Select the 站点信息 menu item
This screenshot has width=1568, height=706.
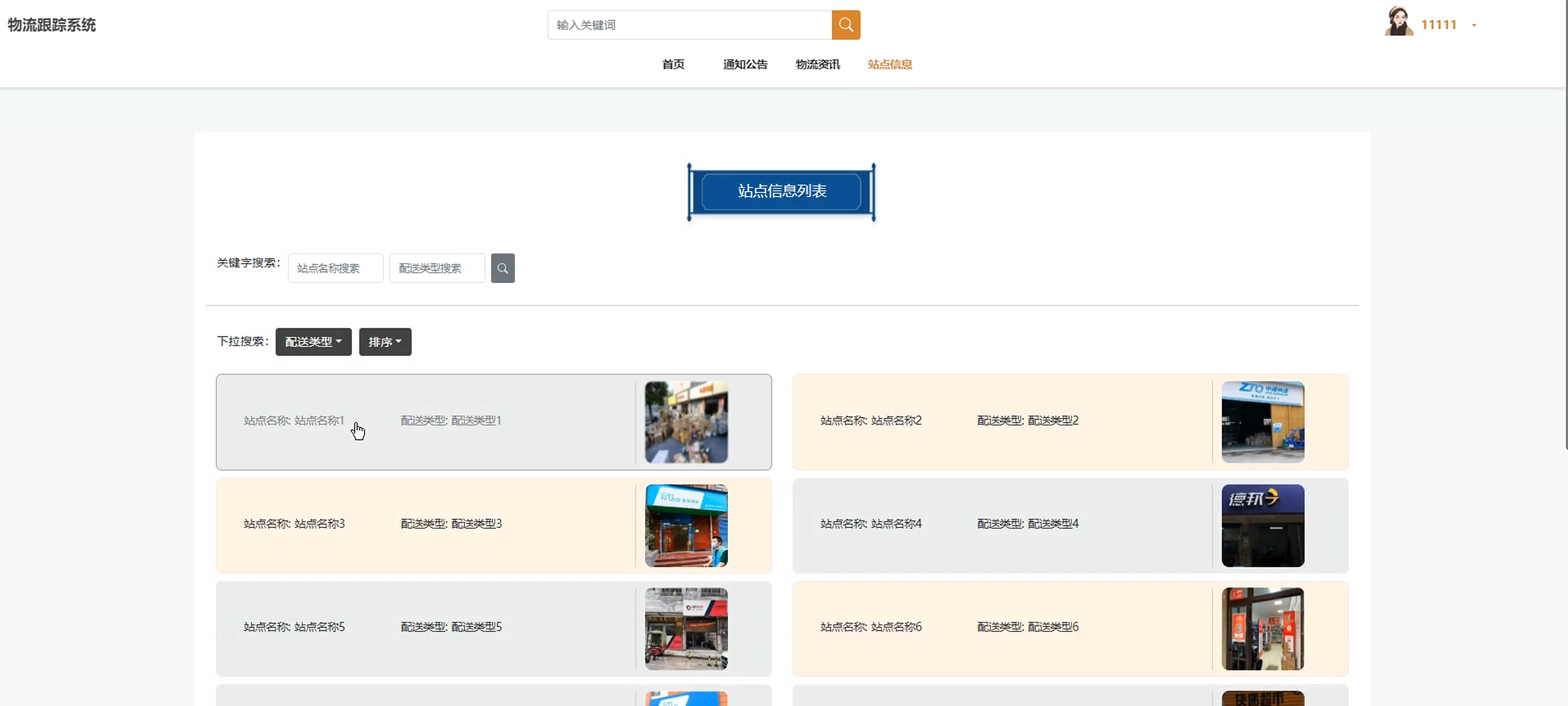[889, 64]
